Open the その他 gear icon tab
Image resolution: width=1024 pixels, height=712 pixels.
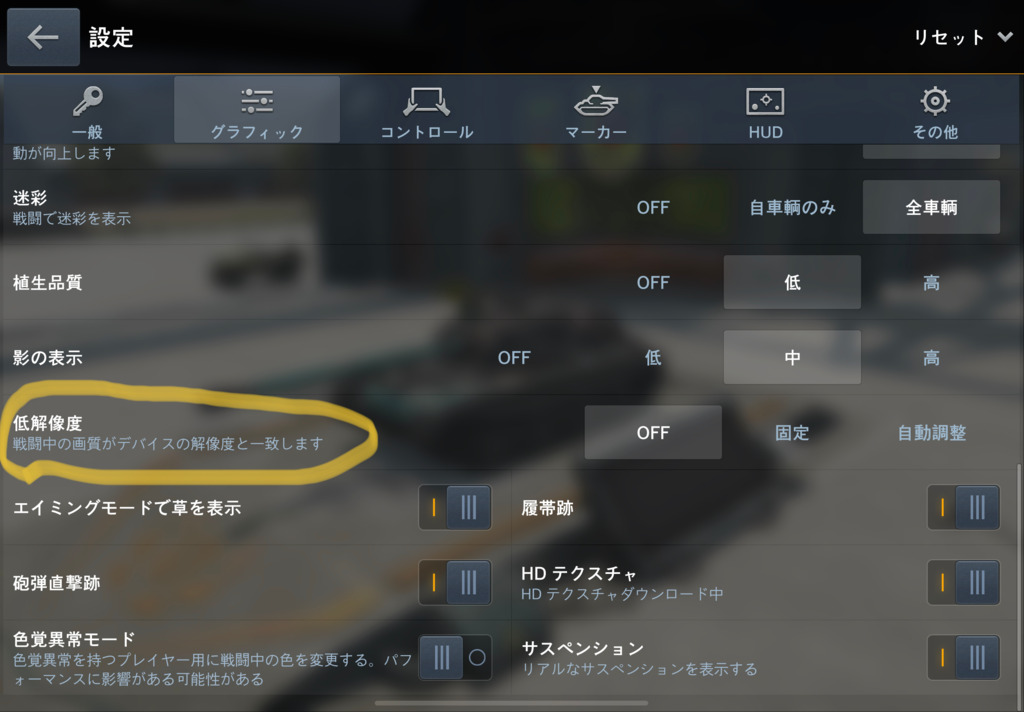[x=935, y=101]
